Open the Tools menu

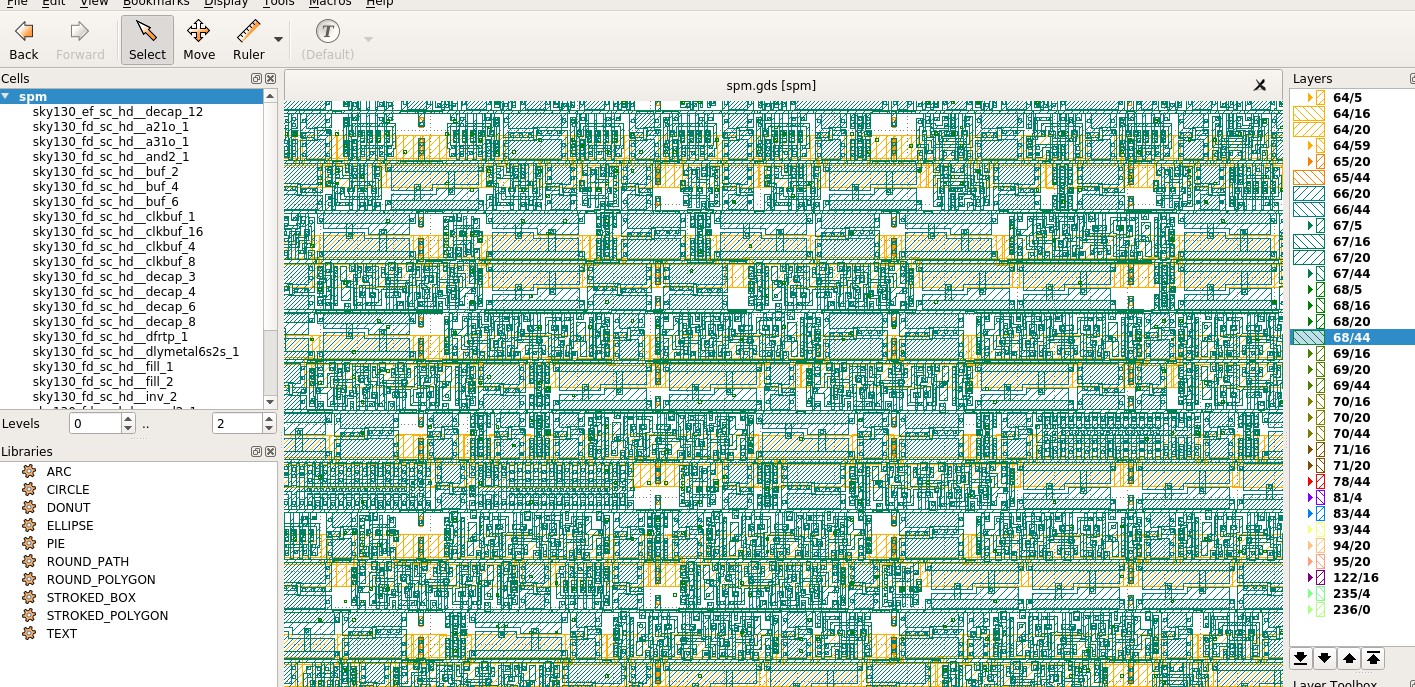pos(279,3)
